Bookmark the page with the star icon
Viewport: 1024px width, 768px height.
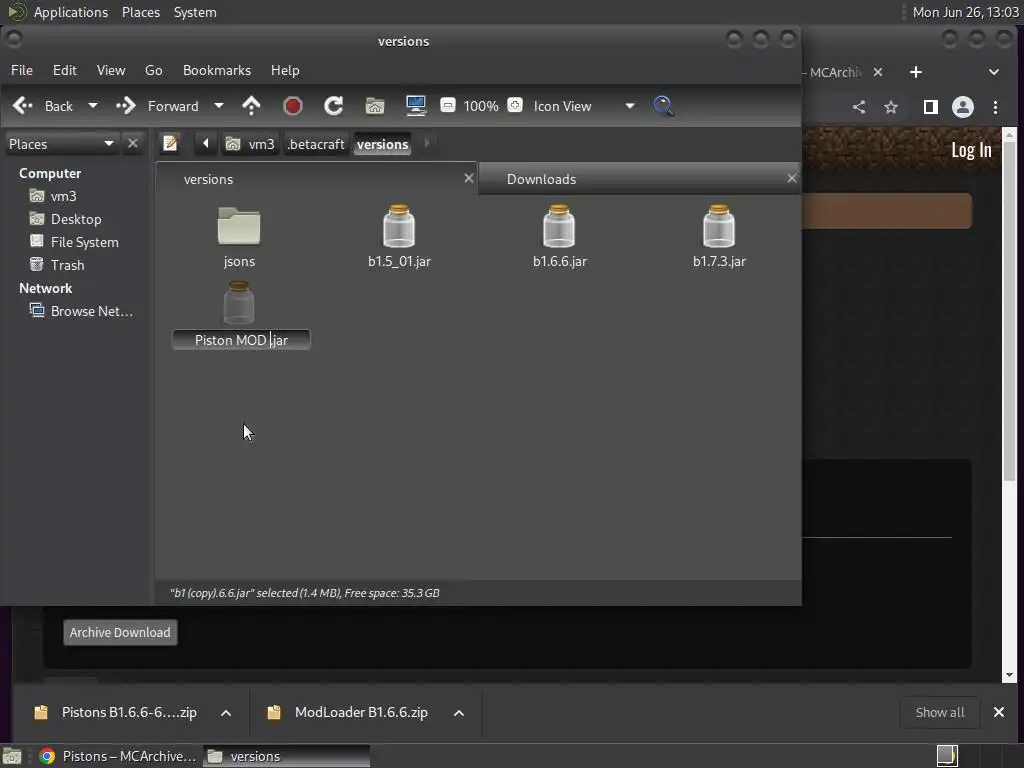click(891, 107)
